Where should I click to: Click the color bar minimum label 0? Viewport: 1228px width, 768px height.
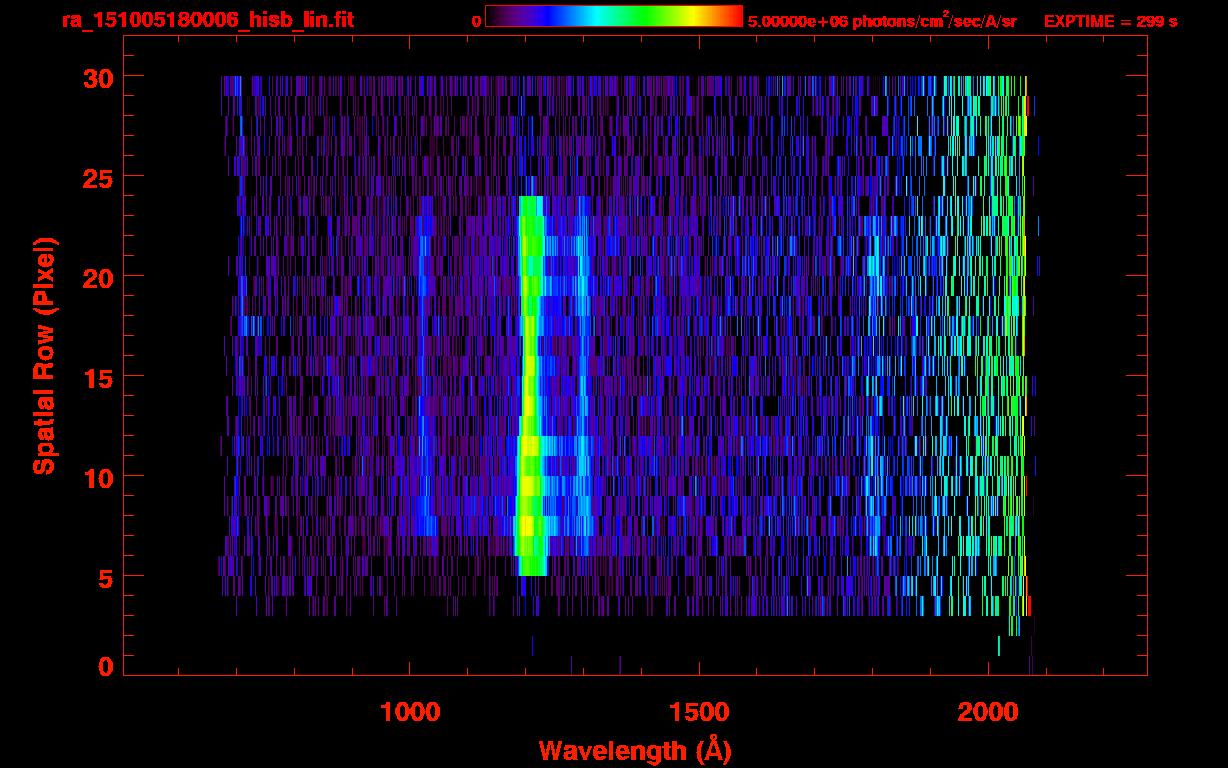tap(476, 21)
